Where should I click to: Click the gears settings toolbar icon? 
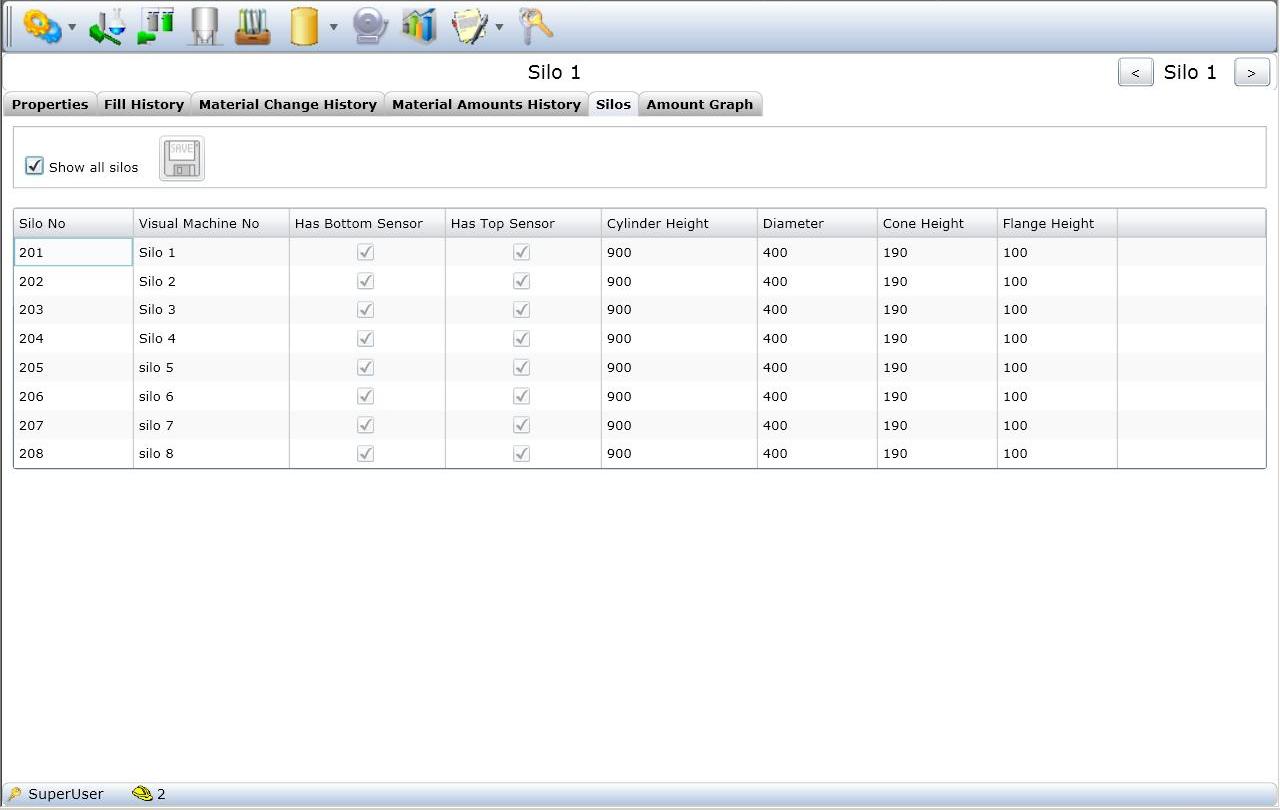[x=41, y=27]
